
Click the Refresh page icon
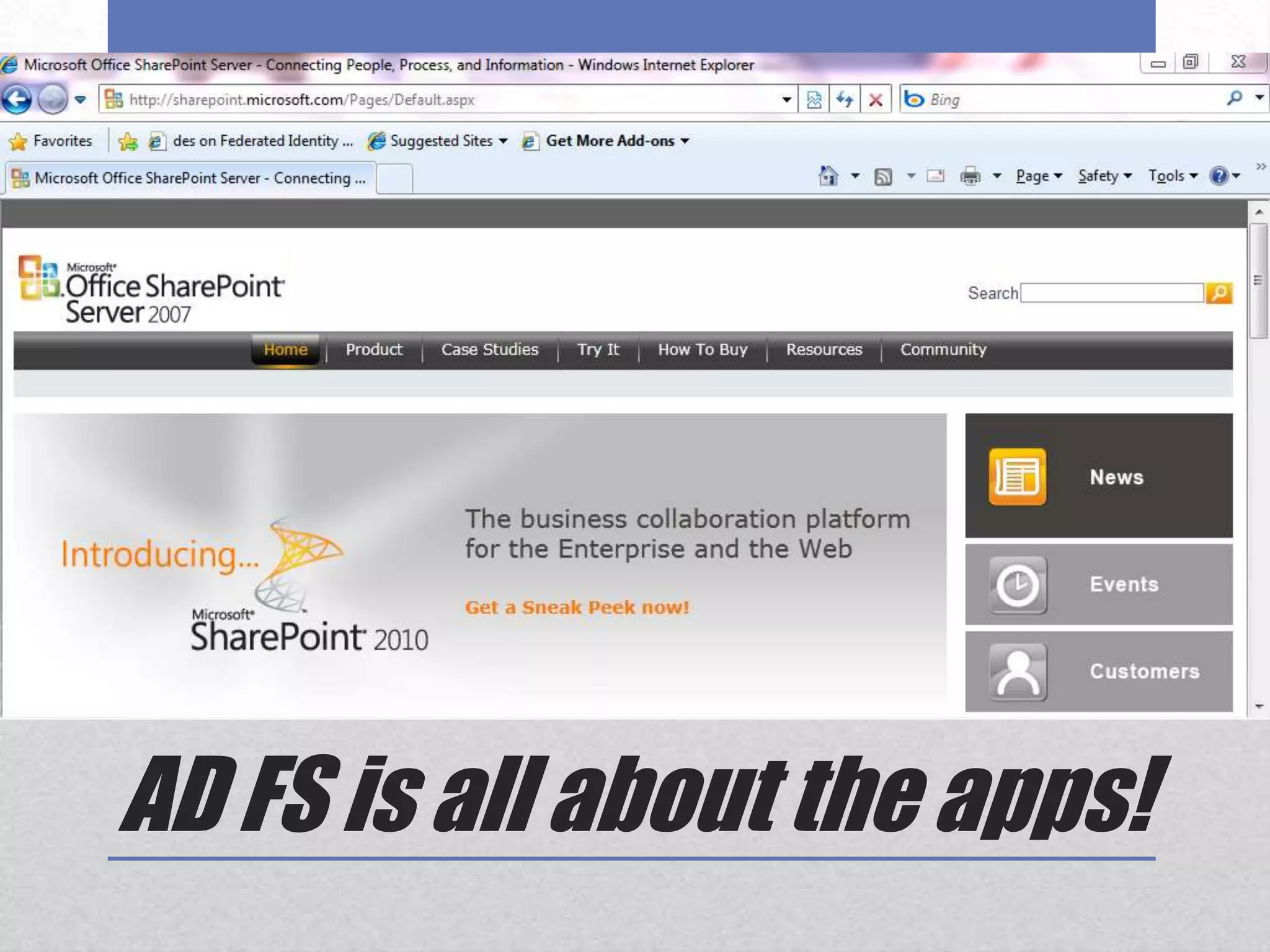tap(845, 100)
